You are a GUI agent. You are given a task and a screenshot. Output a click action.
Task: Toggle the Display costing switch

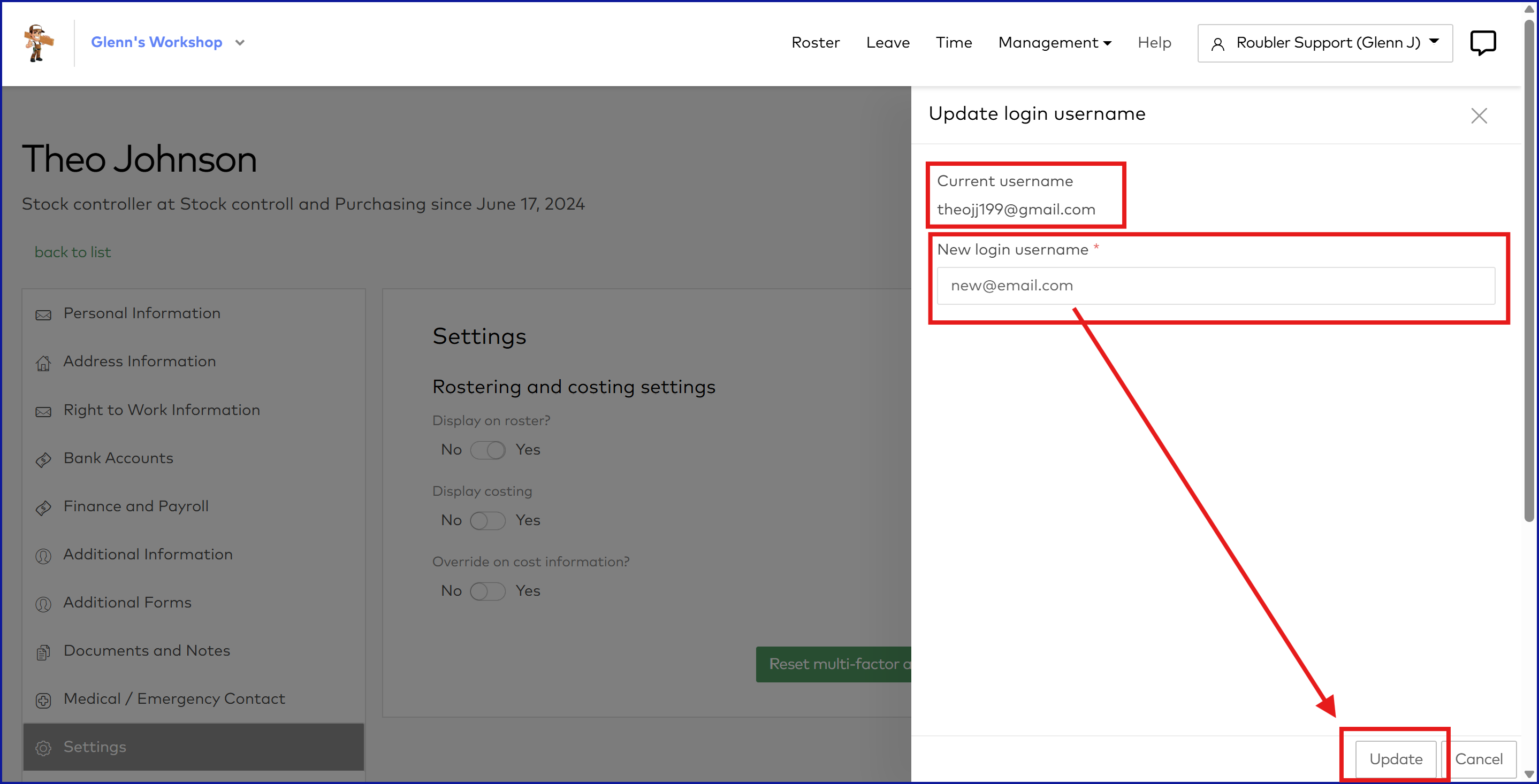pyautogui.click(x=487, y=520)
